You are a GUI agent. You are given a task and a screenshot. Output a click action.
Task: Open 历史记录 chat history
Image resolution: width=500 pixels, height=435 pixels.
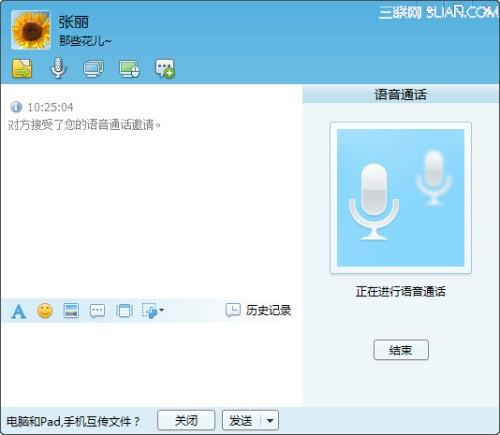coord(258,310)
